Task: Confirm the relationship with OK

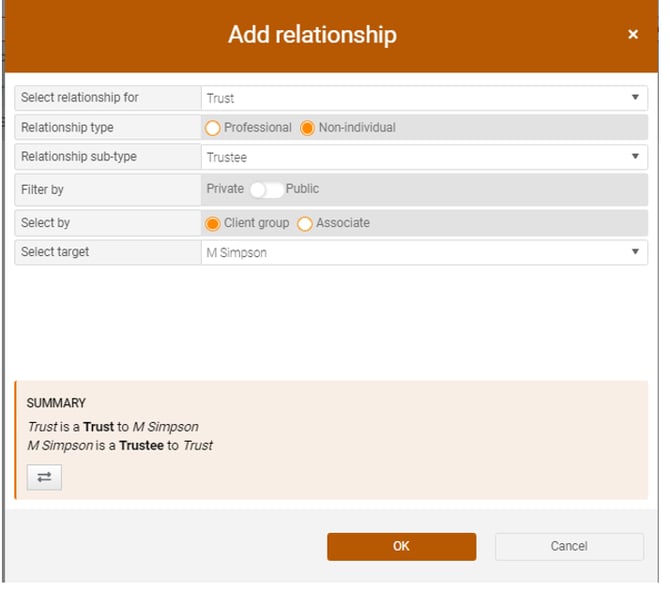Action: [x=401, y=546]
